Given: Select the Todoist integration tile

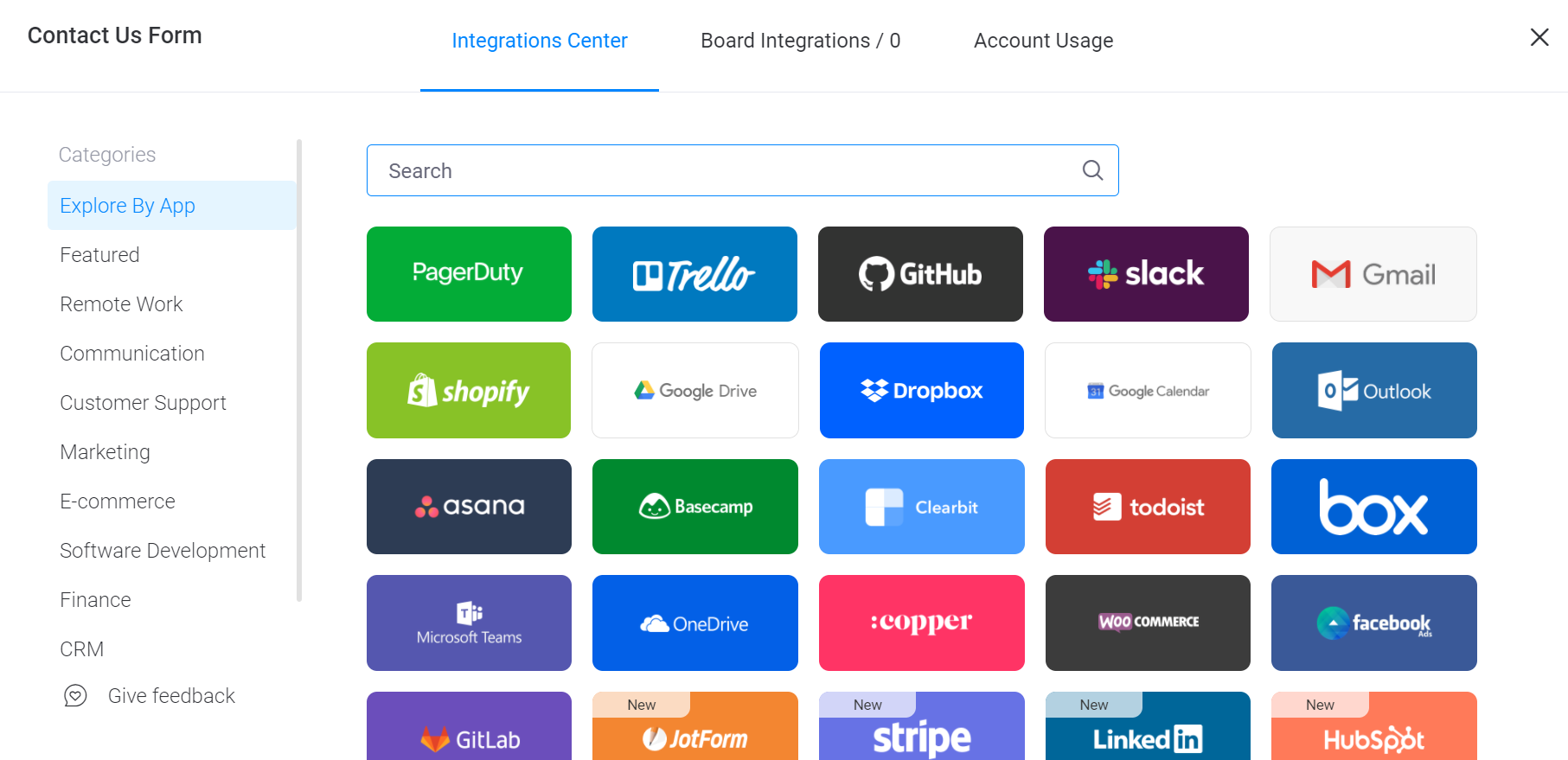Looking at the screenshot, I should click(1148, 507).
